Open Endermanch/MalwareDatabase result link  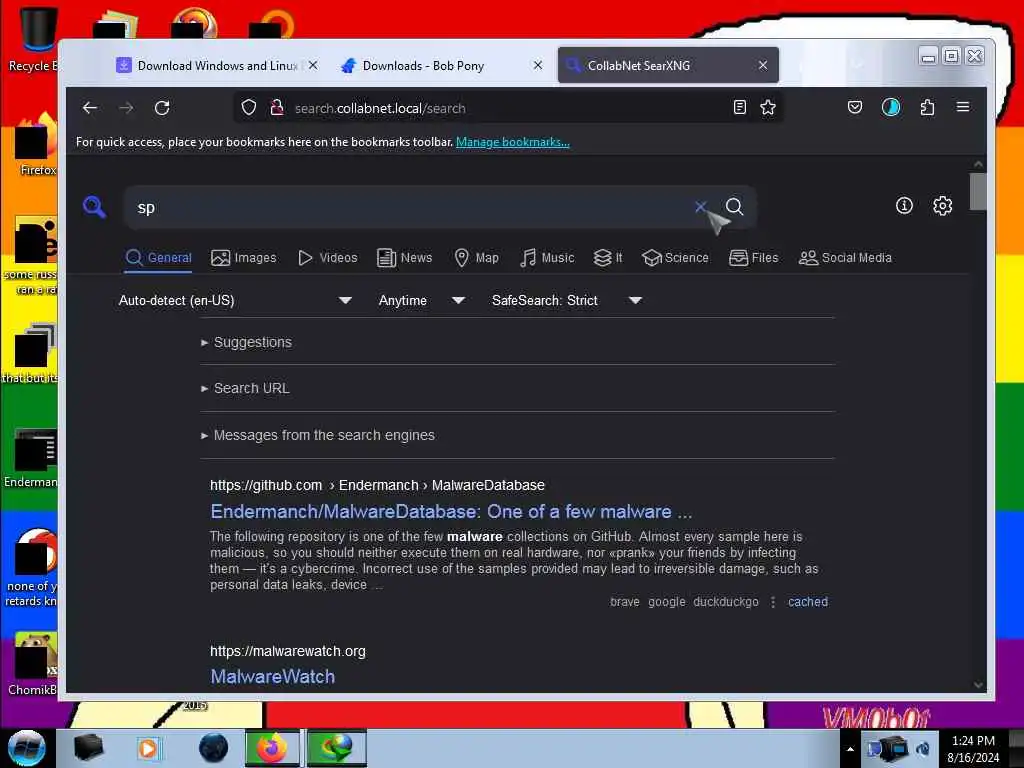click(451, 511)
